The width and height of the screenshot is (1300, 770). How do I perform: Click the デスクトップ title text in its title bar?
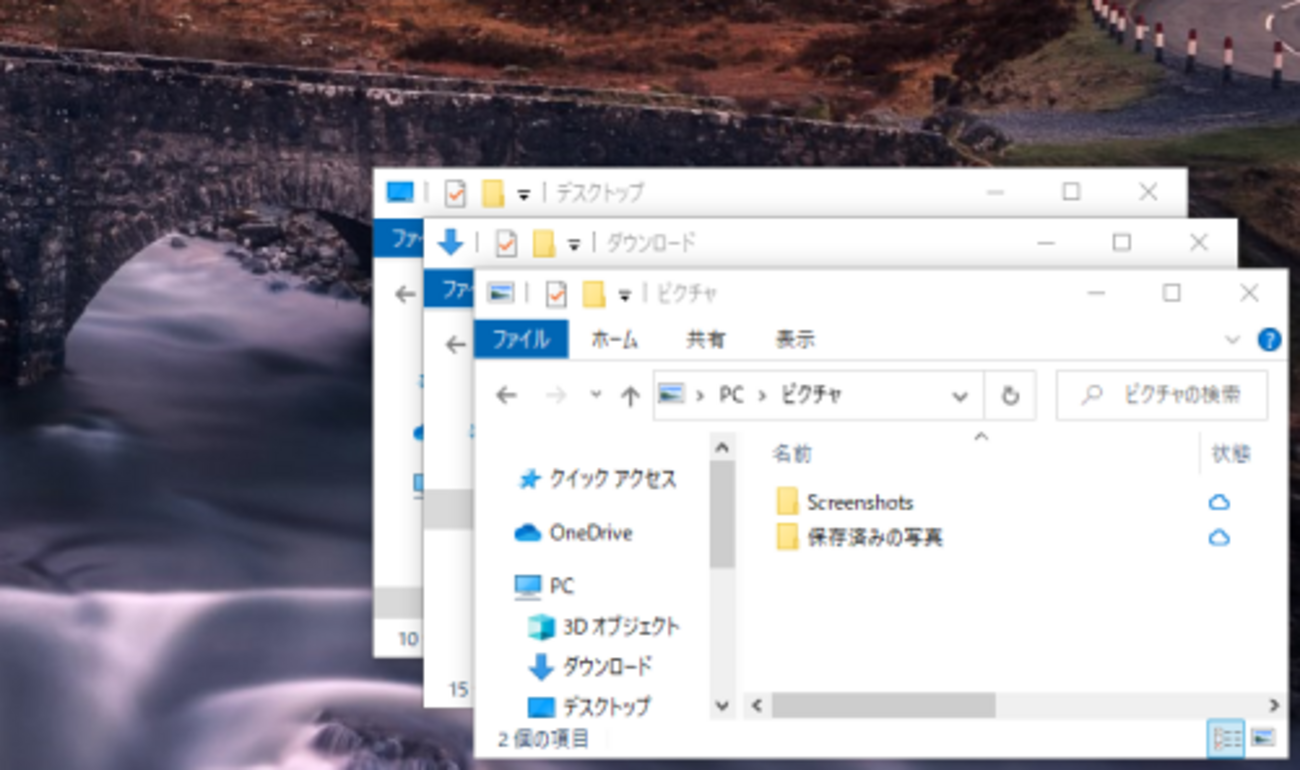click(x=600, y=192)
